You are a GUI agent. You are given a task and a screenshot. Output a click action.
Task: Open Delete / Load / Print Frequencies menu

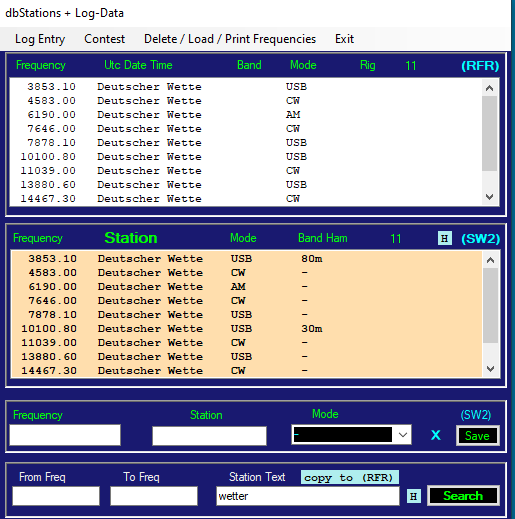pos(230,39)
